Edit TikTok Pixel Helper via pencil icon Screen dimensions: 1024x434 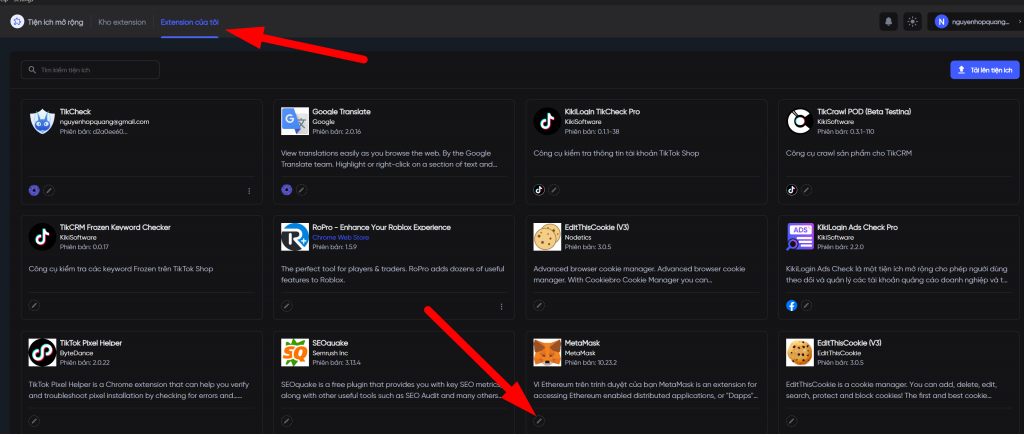[x=35, y=421]
